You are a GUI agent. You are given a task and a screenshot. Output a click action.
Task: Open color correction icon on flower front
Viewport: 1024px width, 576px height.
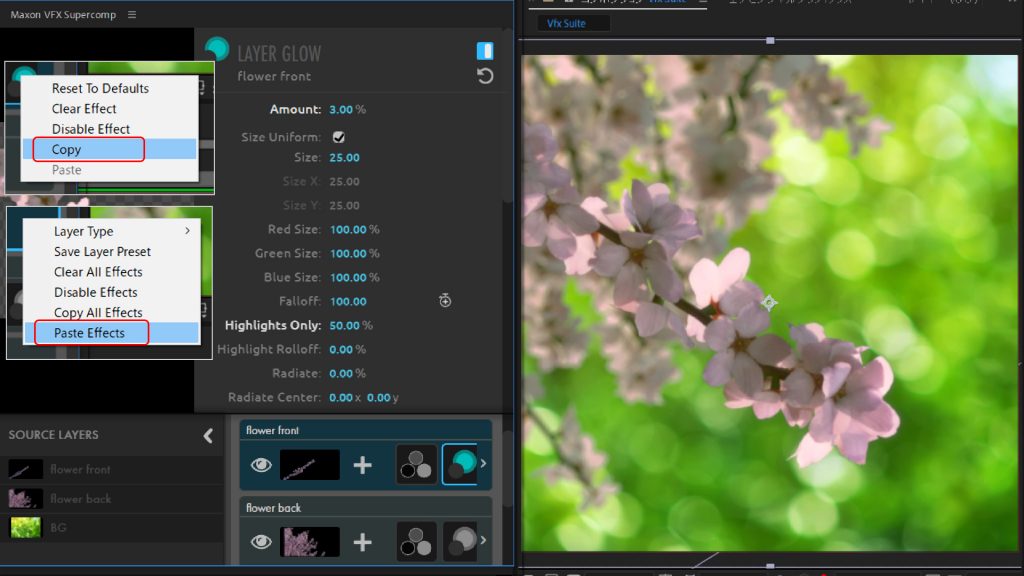pyautogui.click(x=416, y=465)
